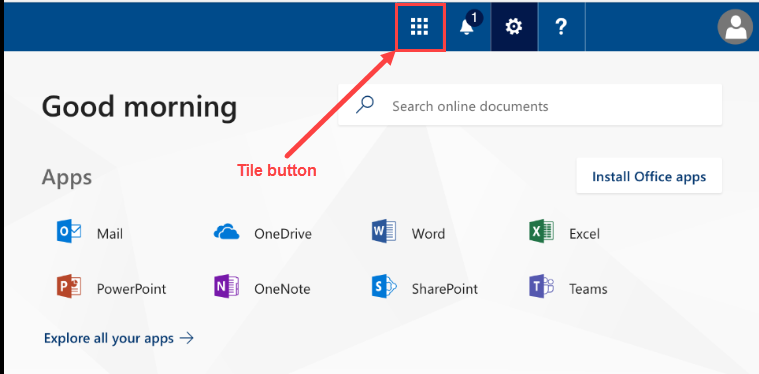
Task: Open the account profile avatar
Action: [736, 27]
